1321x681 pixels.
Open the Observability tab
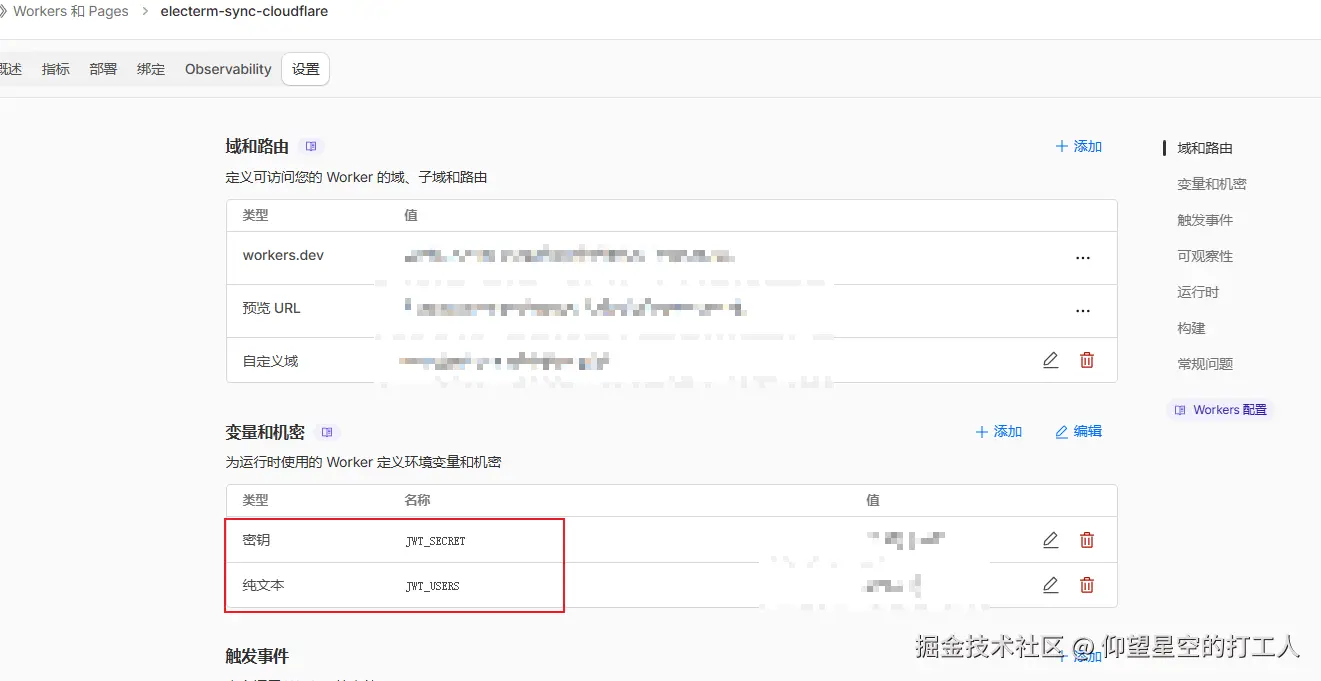point(228,69)
